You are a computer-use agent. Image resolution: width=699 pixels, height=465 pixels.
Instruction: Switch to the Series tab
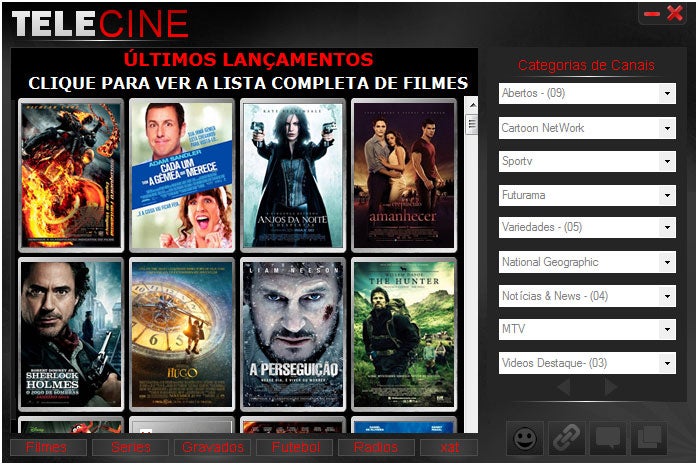coord(130,447)
